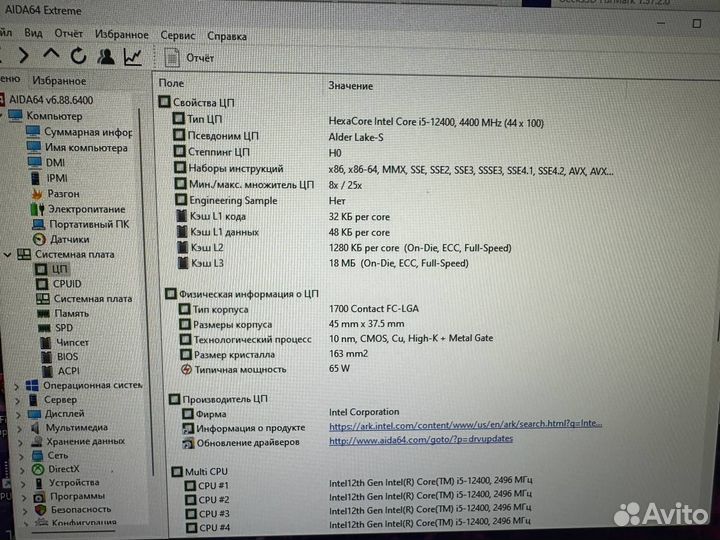Open the SPD tree item

pyautogui.click(x=56, y=328)
